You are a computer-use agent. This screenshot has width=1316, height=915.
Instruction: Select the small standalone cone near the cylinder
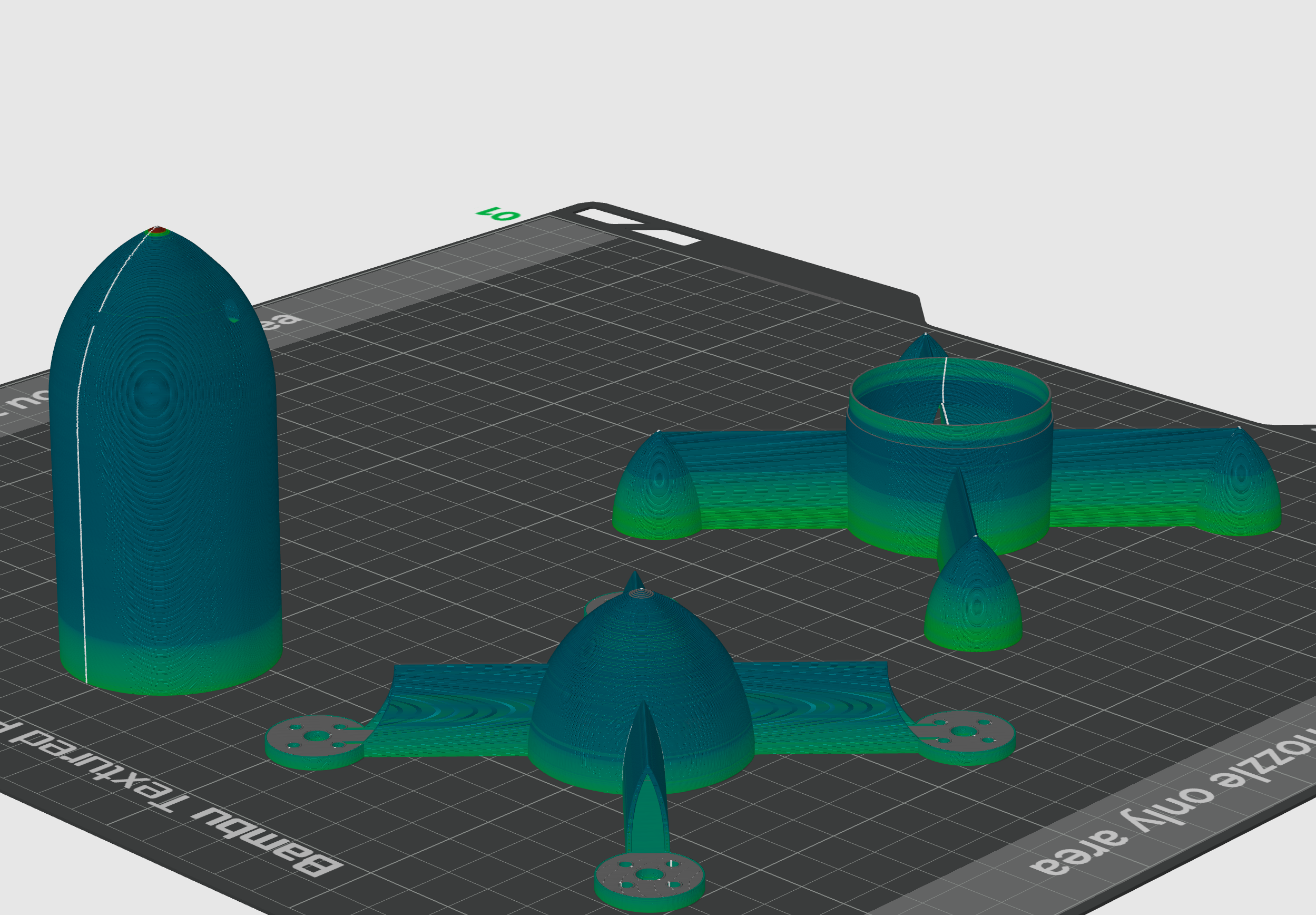coord(974,602)
